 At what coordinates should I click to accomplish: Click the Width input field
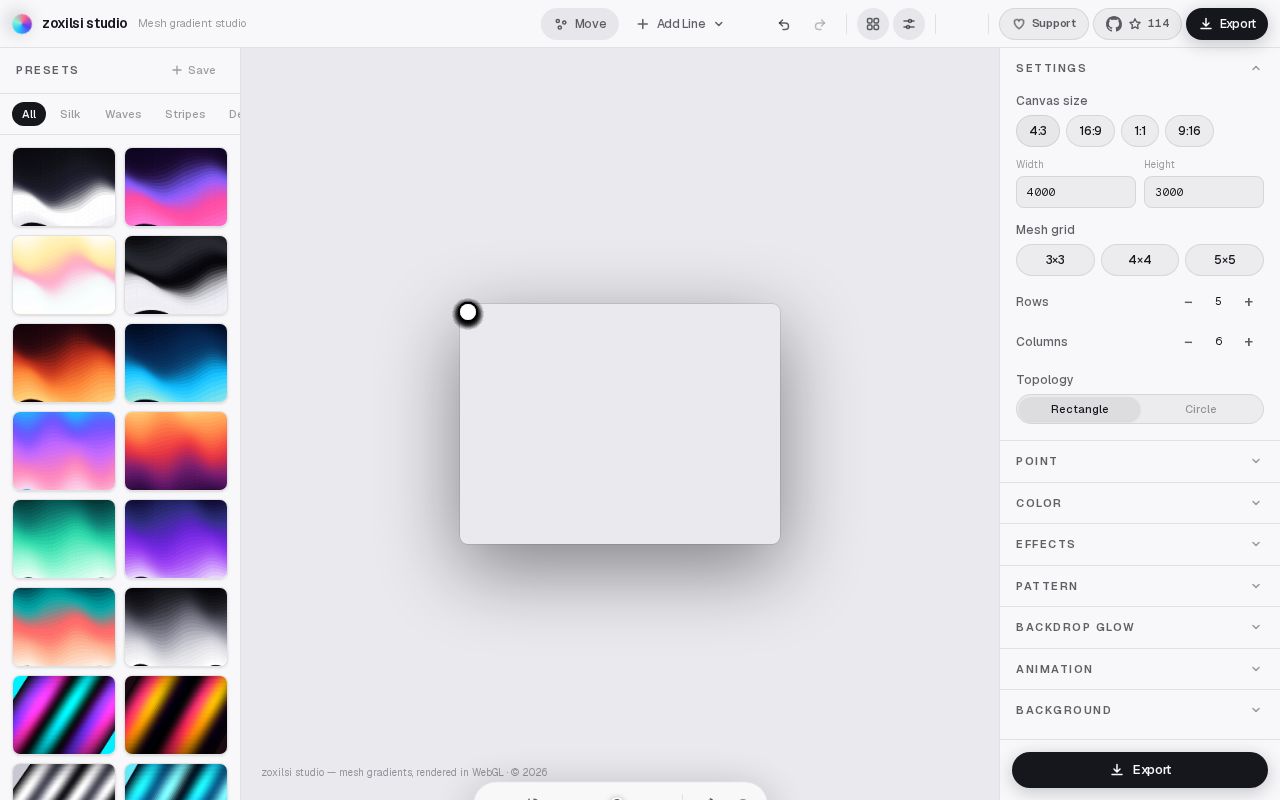click(1076, 192)
